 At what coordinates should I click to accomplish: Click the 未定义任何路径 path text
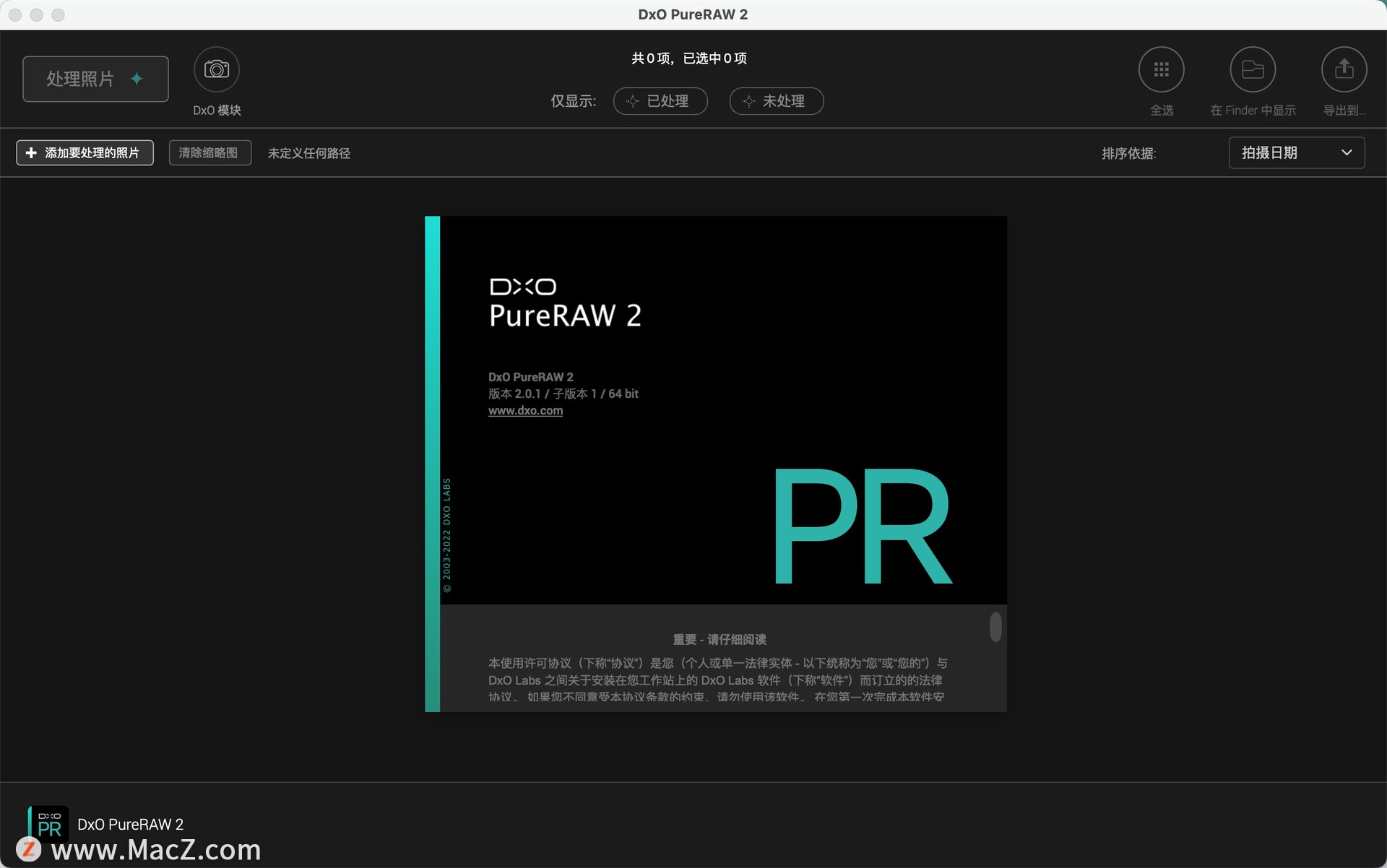pos(309,153)
